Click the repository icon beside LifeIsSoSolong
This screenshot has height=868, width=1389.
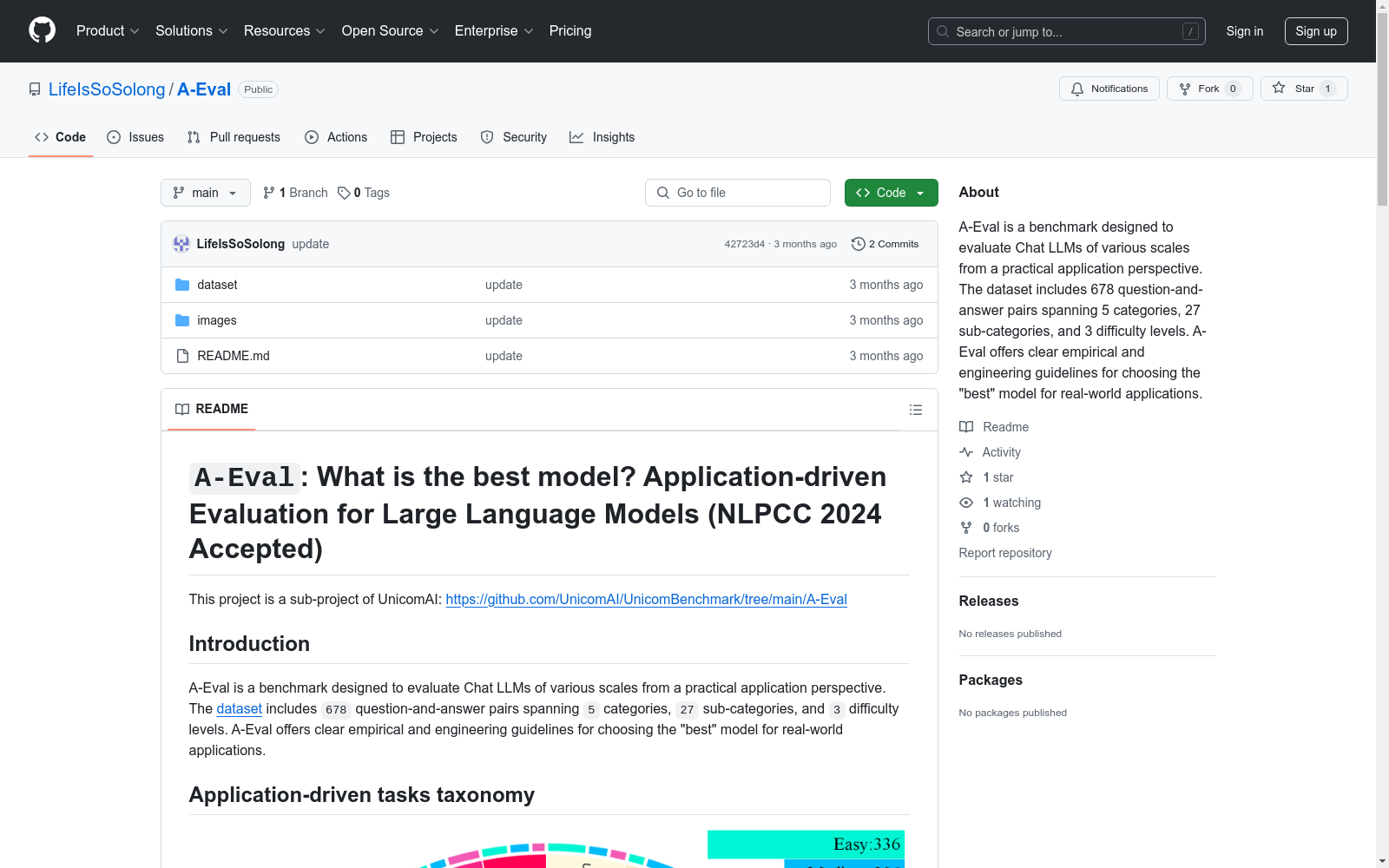point(35,89)
